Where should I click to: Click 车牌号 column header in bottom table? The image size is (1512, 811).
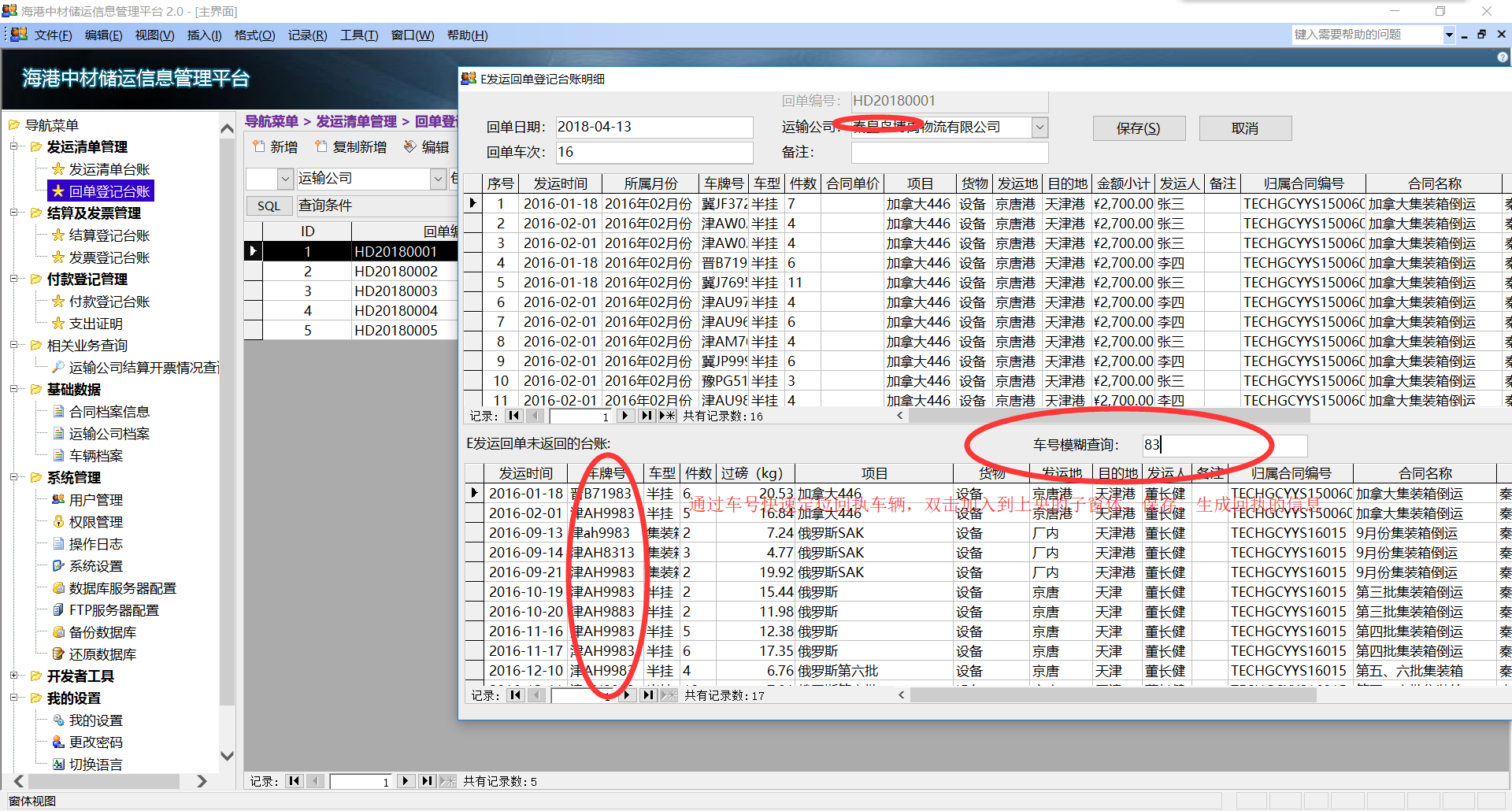[606, 473]
